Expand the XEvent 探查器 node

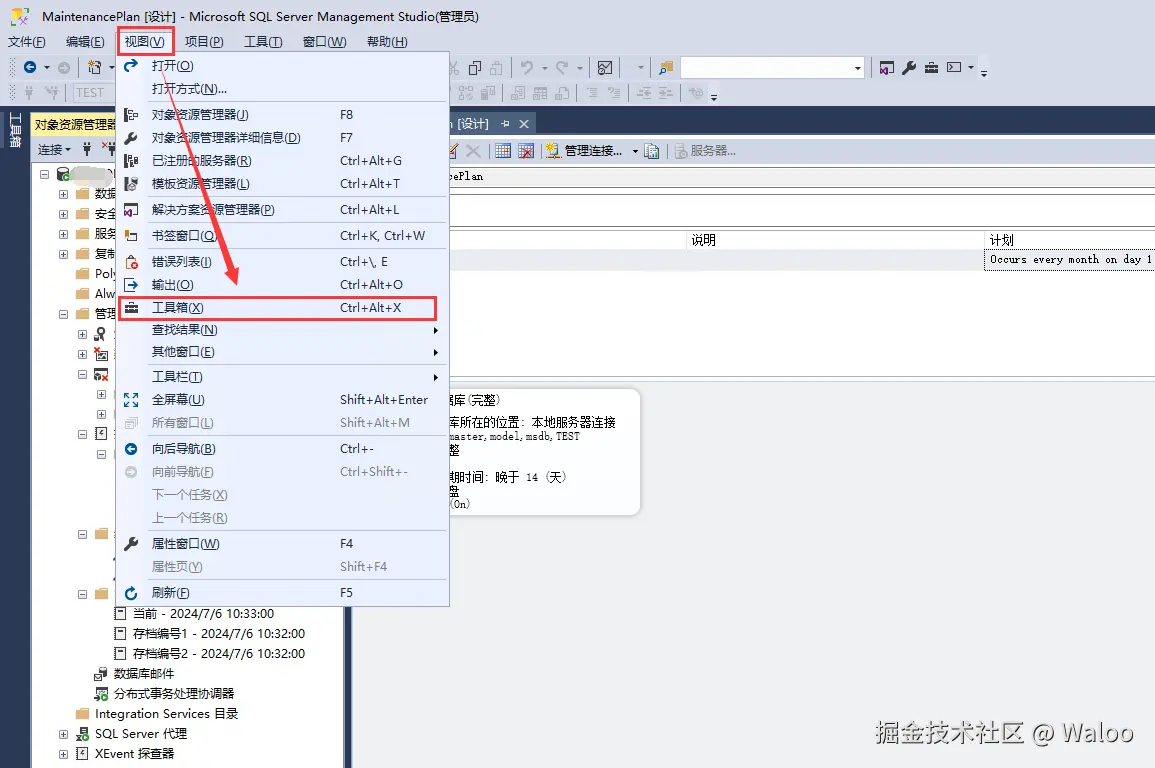[63, 754]
